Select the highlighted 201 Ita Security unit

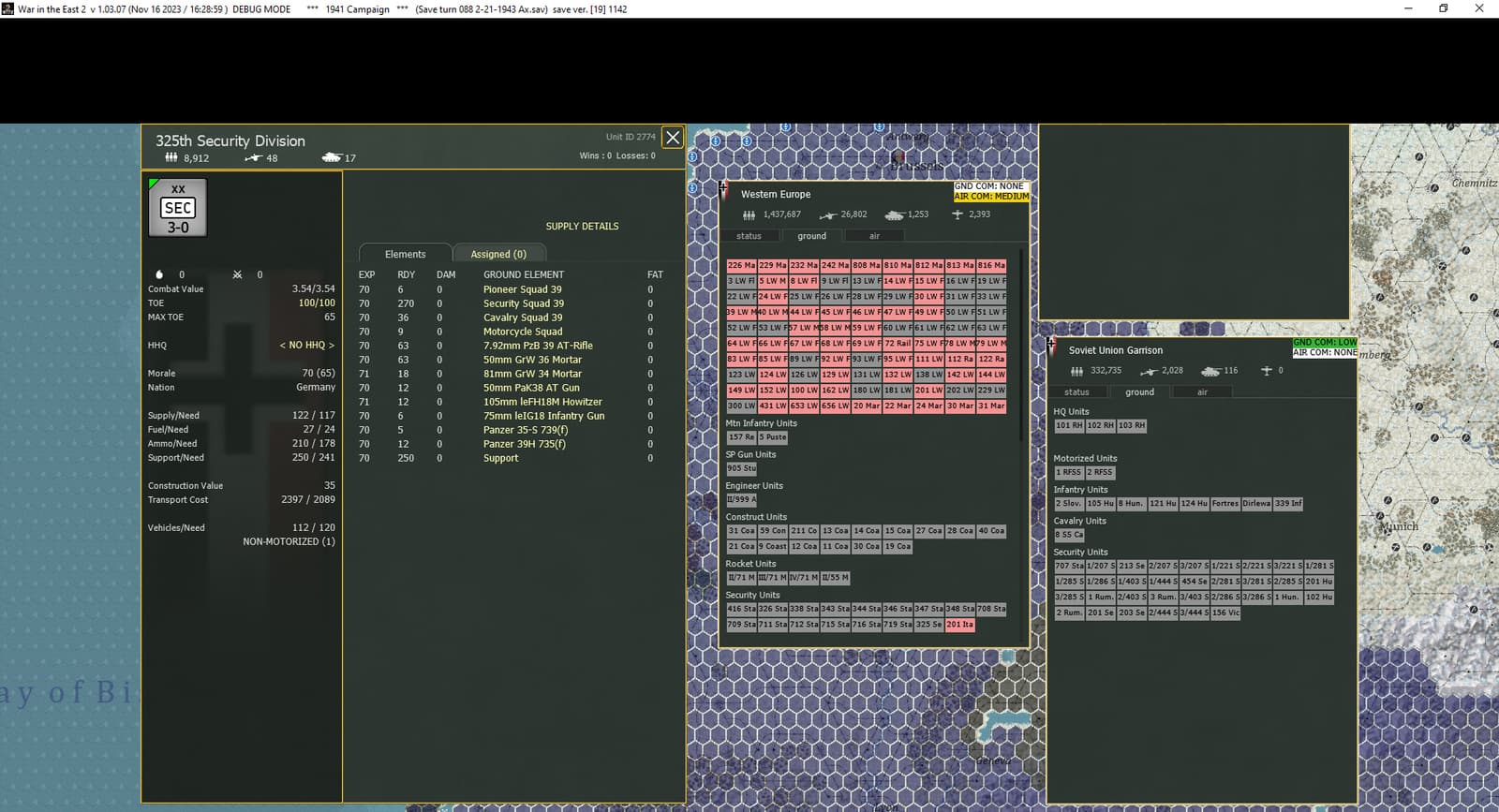pos(959,625)
